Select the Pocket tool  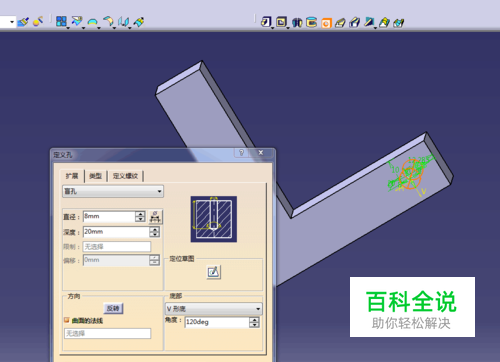[281, 22]
